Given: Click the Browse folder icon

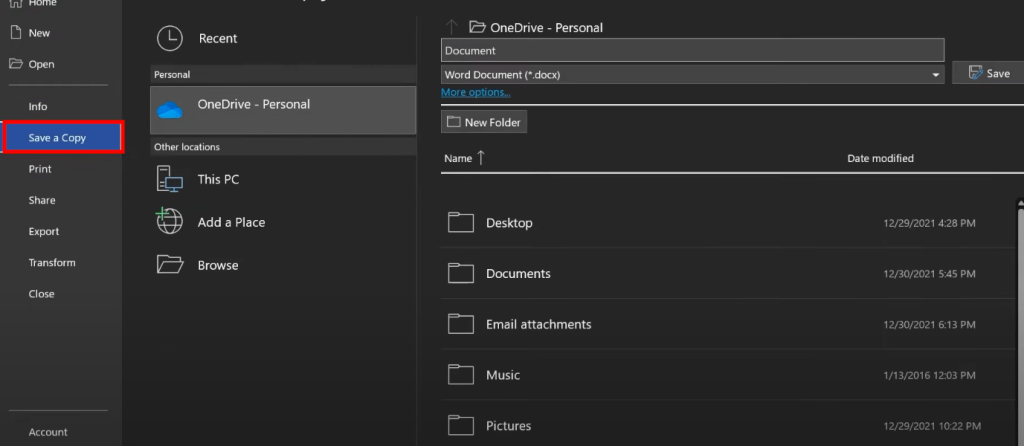Looking at the screenshot, I should (170, 264).
